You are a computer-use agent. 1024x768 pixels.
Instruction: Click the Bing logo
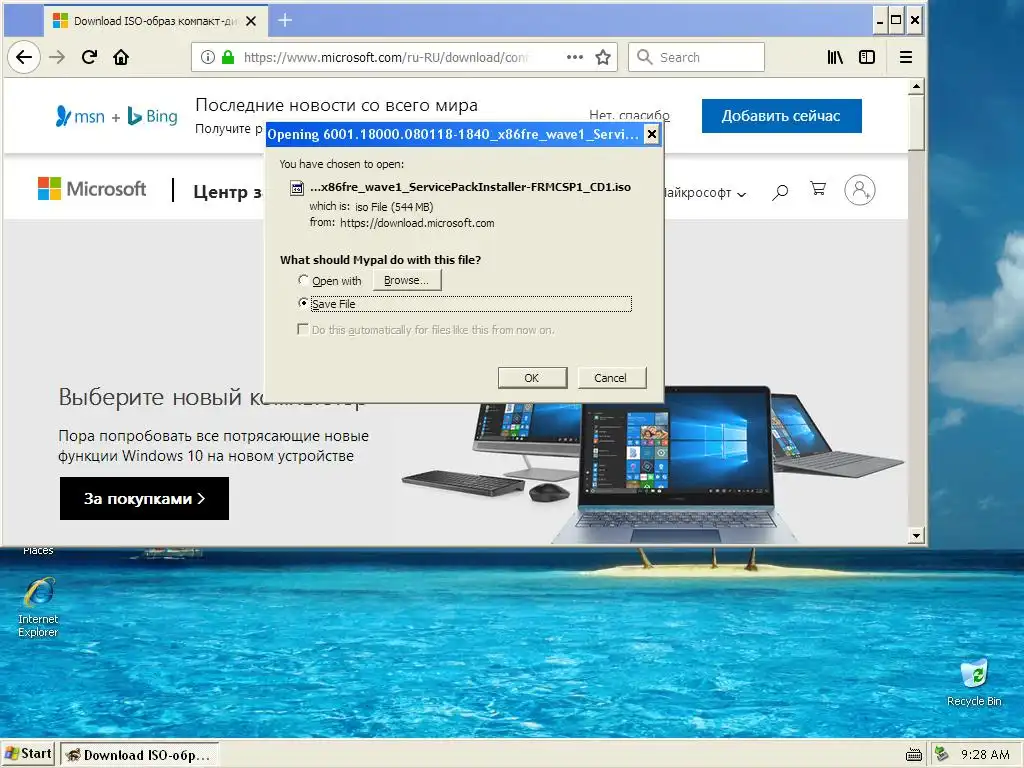[x=152, y=116]
